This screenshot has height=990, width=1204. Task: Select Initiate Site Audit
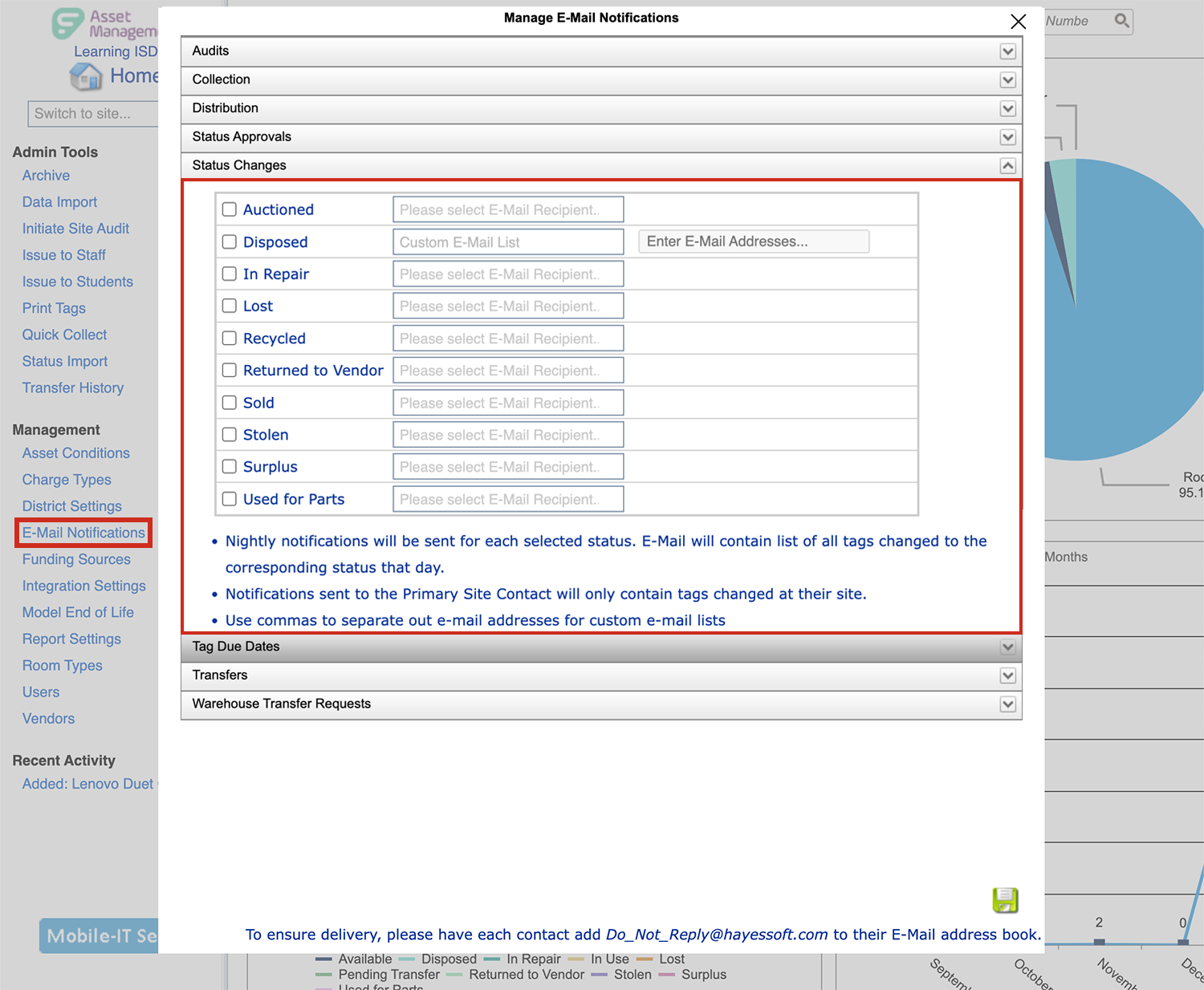[x=75, y=229]
